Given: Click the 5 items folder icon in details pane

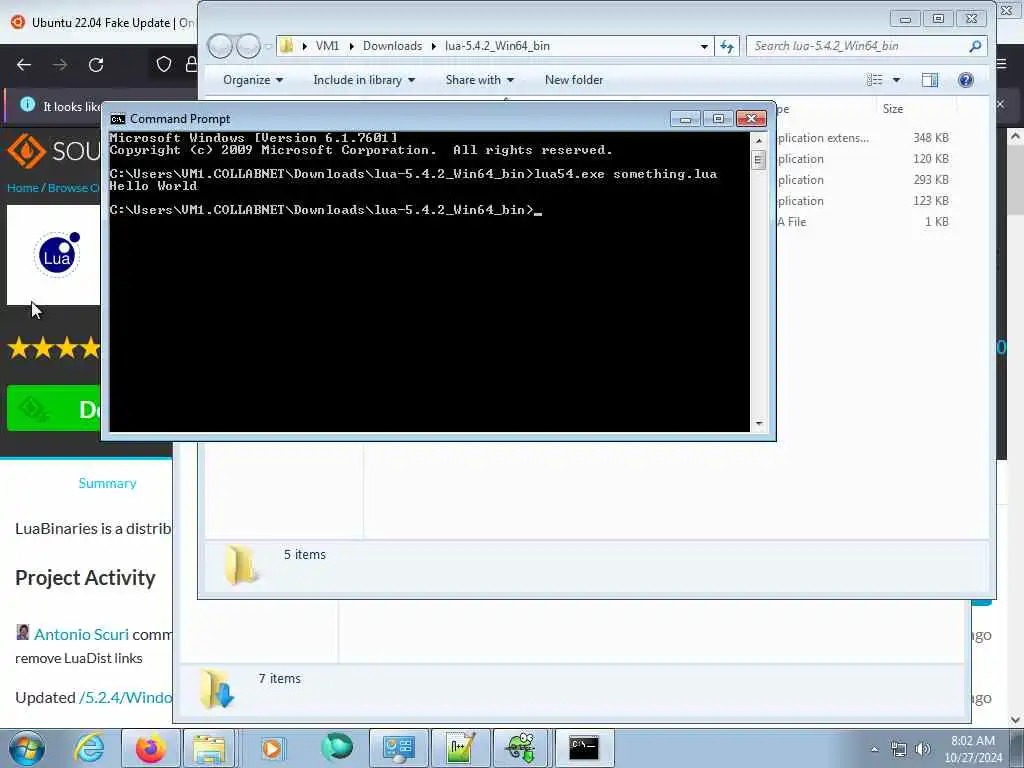Looking at the screenshot, I should click(x=241, y=564).
